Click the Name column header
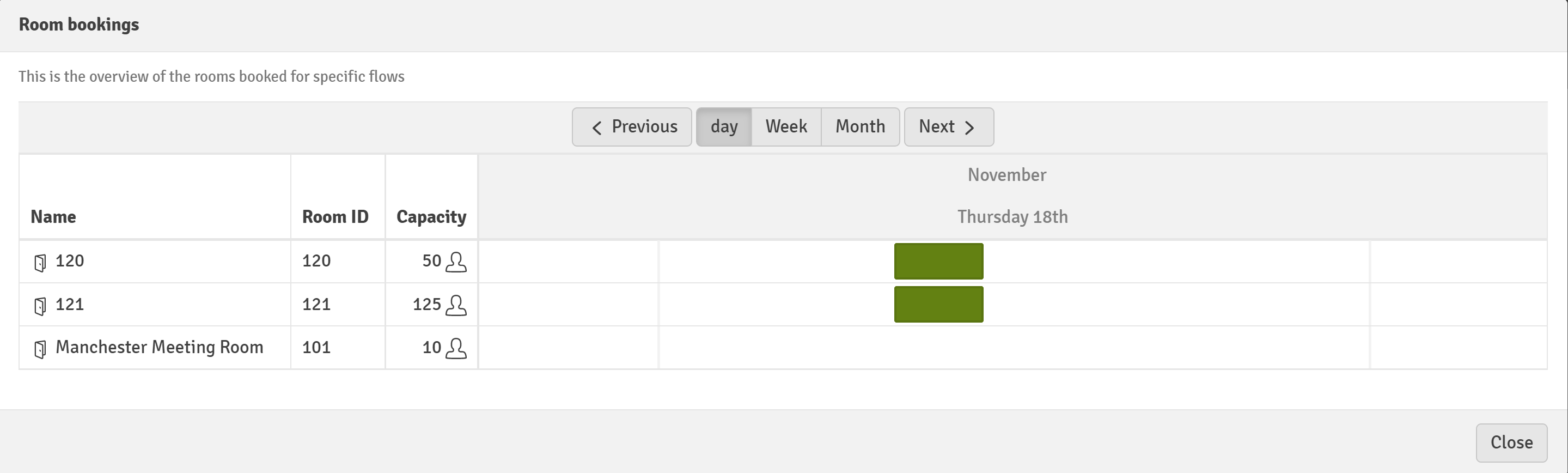 click(x=53, y=217)
